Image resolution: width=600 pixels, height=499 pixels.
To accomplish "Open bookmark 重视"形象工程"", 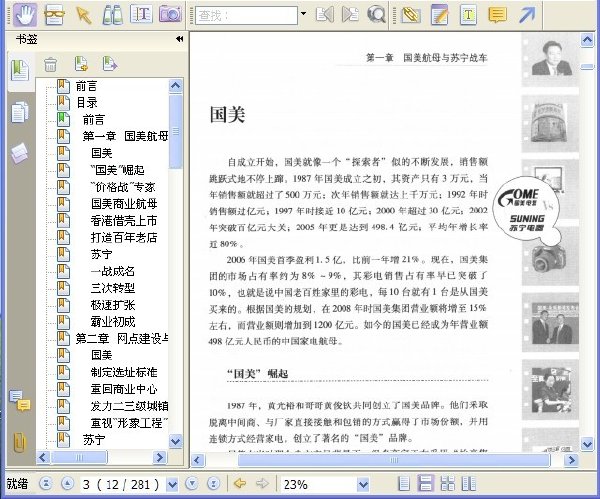I will click(x=129, y=422).
